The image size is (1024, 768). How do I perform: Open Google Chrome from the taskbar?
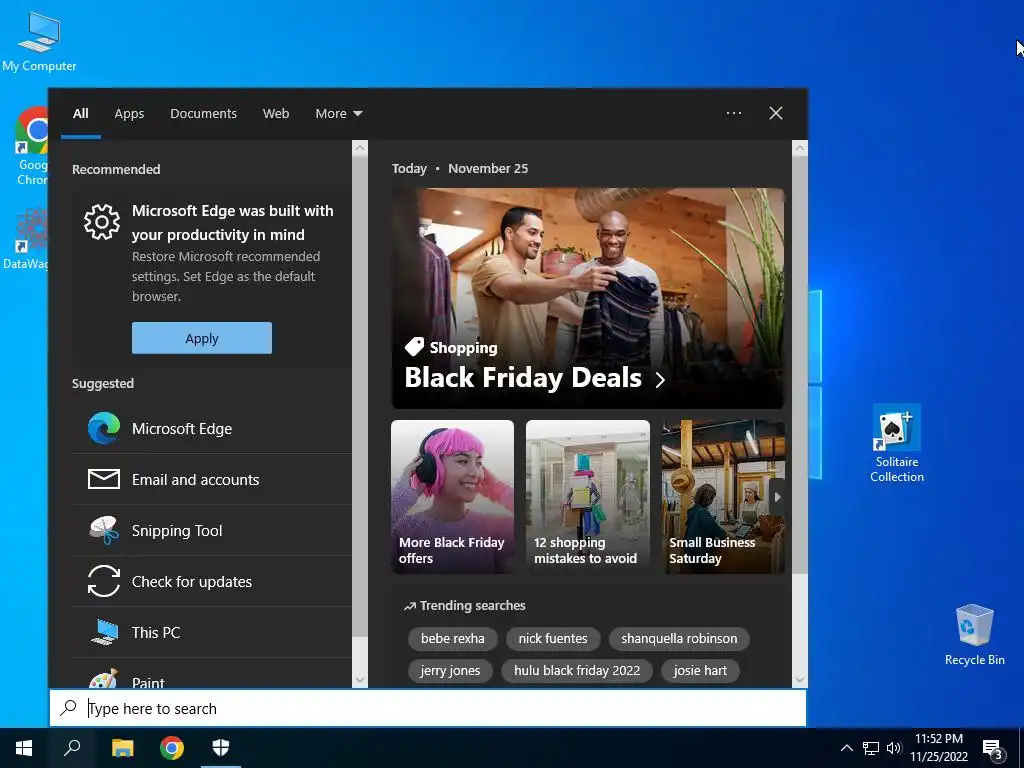(x=172, y=748)
